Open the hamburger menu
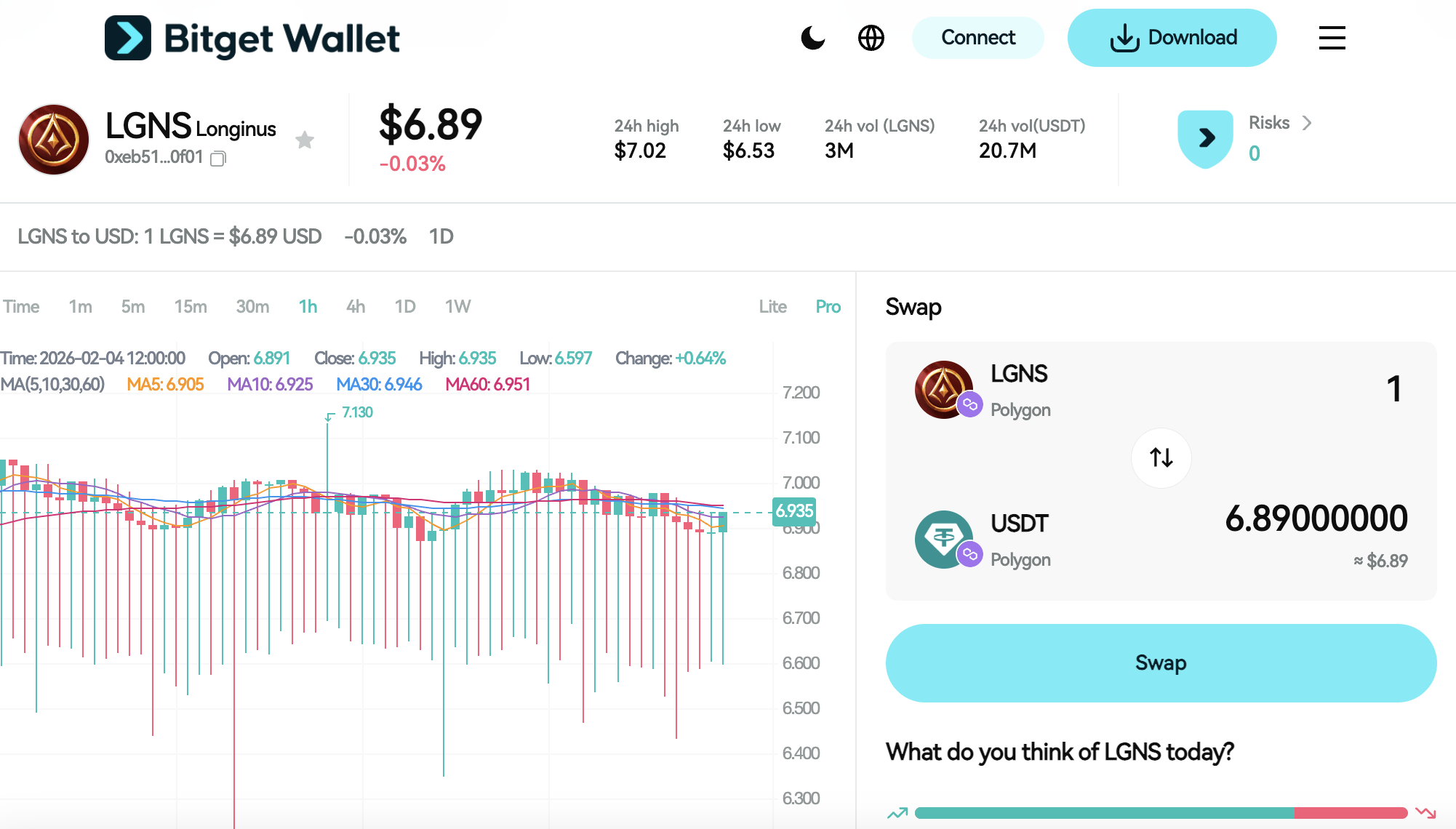Viewport: 1456px width, 829px height. coord(1332,38)
